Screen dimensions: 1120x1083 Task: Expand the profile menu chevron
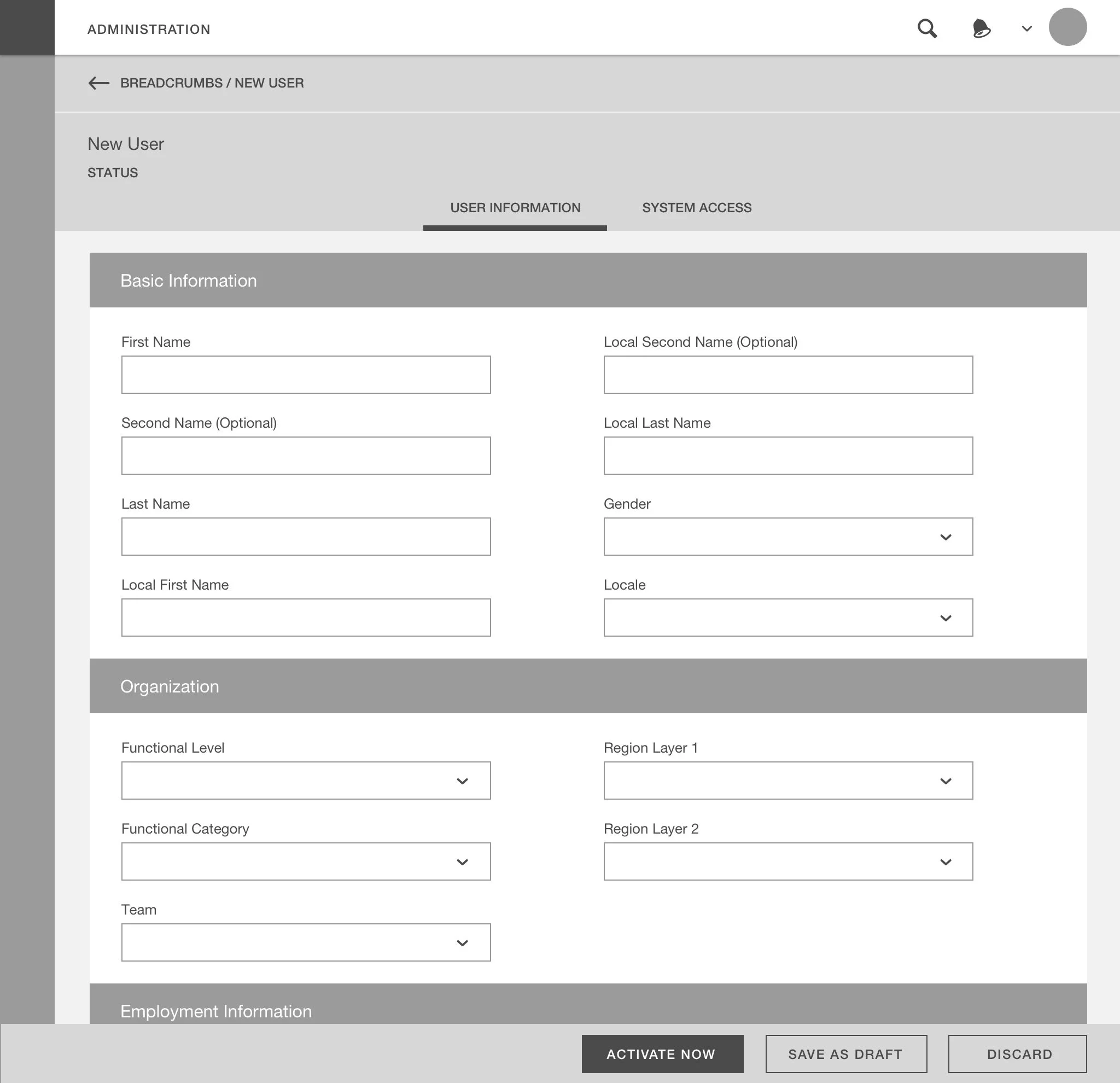pyautogui.click(x=1026, y=28)
